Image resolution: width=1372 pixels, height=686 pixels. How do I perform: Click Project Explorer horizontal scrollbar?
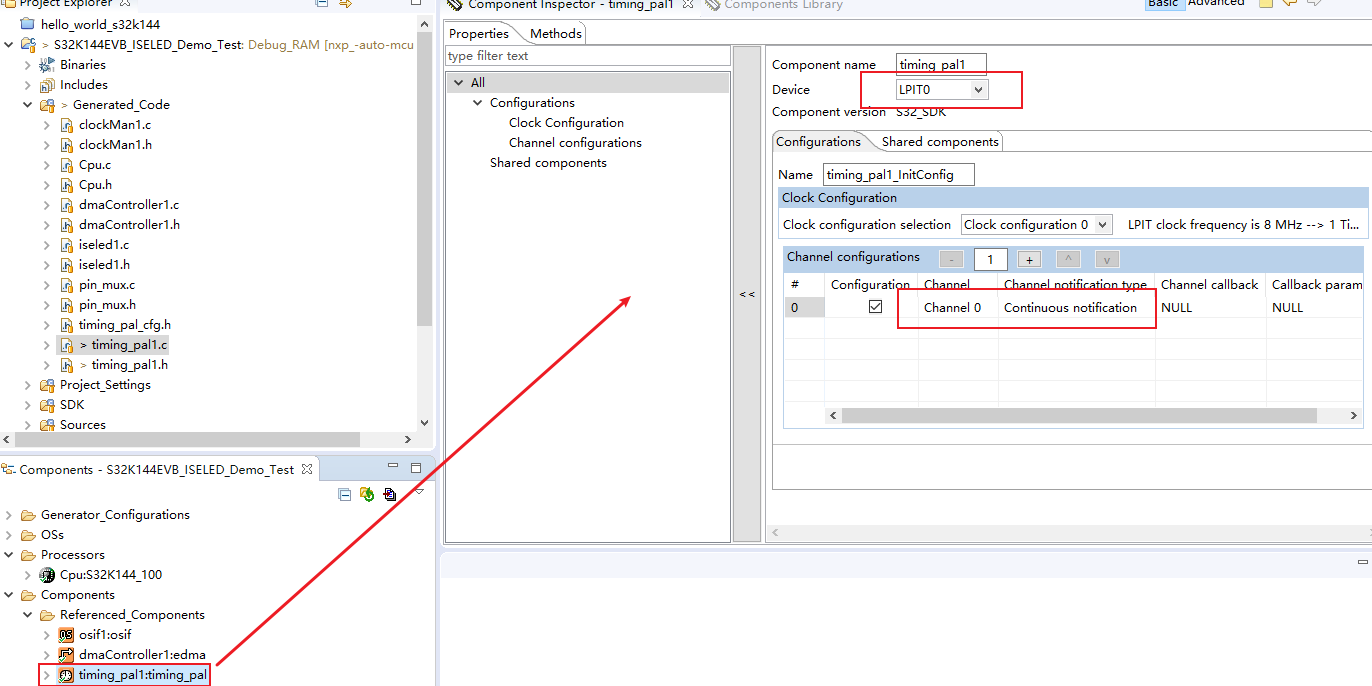tap(188, 439)
